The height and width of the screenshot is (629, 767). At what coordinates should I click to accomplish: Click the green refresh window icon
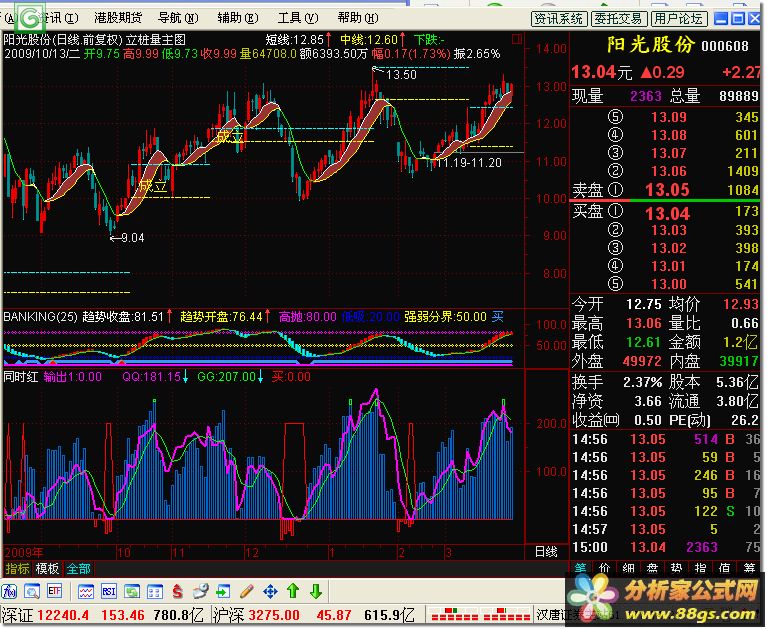[132, 592]
